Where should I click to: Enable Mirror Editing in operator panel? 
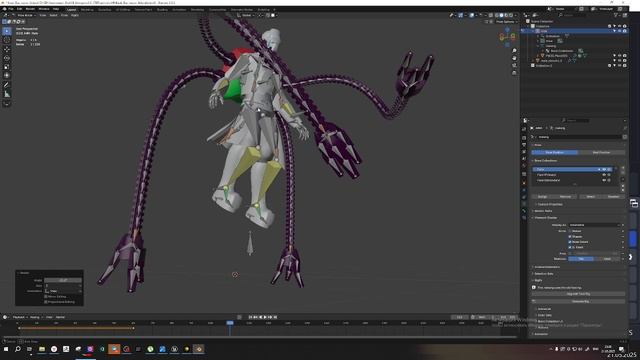[46, 296]
